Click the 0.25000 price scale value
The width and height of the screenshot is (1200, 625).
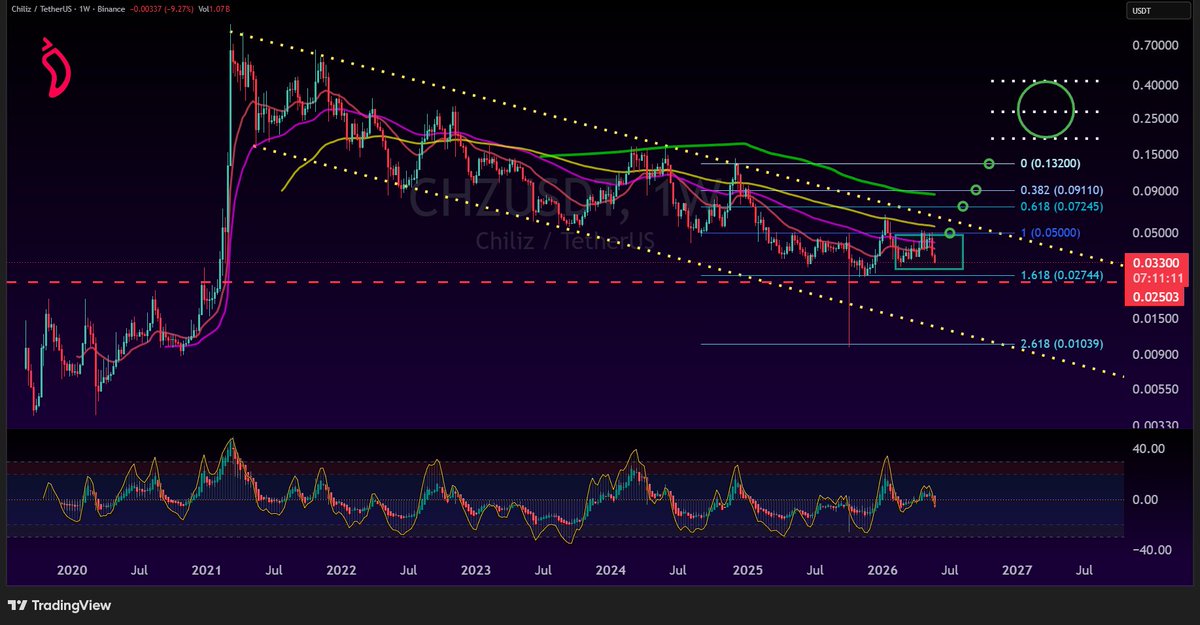(1153, 118)
